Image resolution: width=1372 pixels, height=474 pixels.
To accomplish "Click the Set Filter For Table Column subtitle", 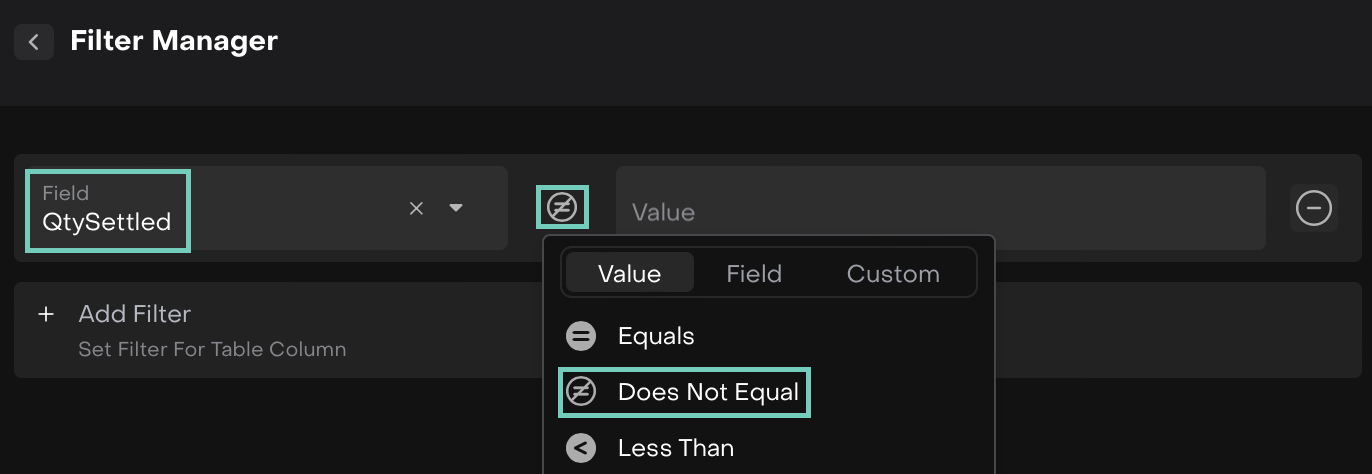I will [212, 349].
